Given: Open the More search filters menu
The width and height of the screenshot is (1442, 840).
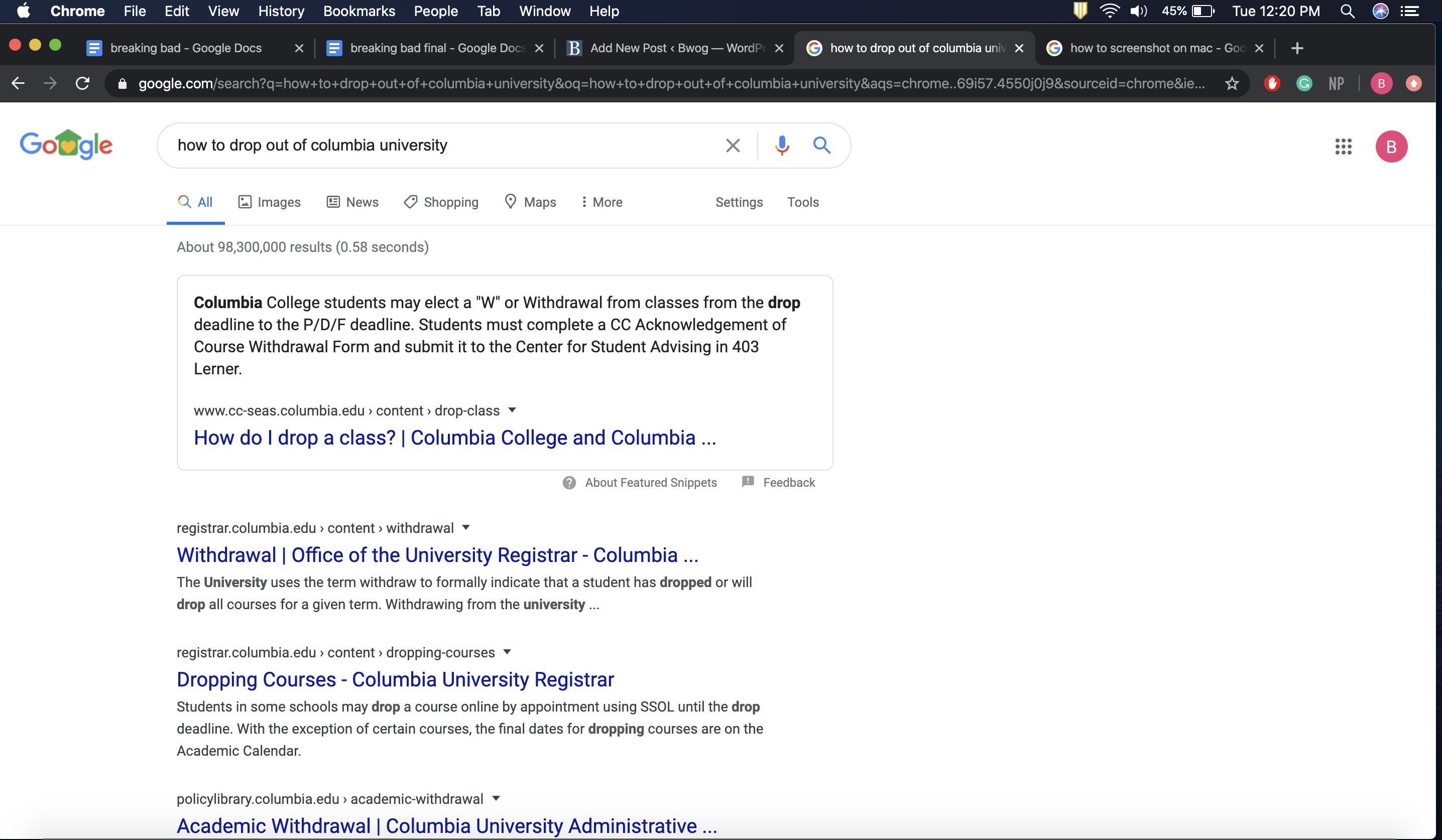Looking at the screenshot, I should [x=602, y=202].
